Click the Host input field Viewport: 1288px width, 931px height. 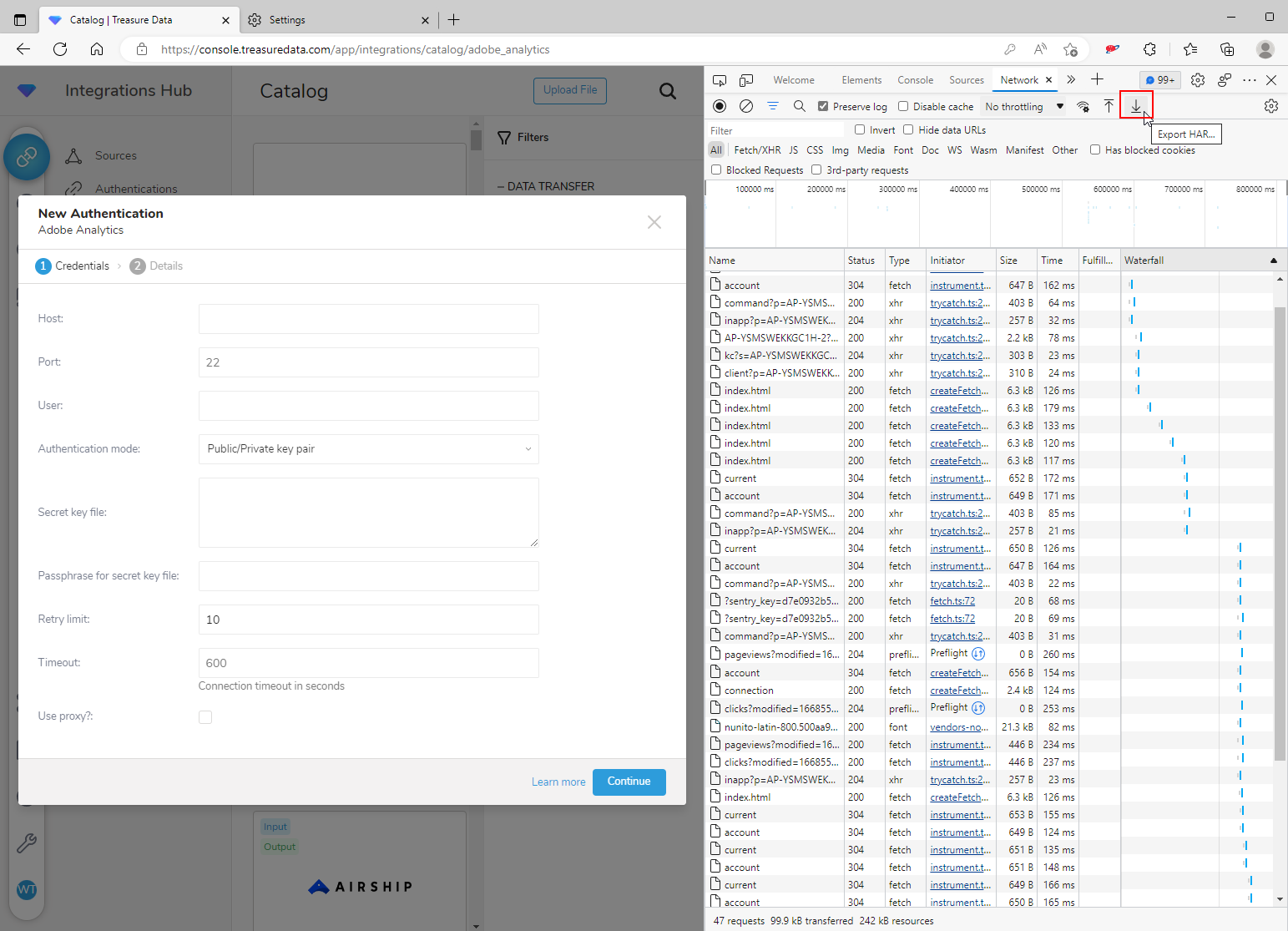click(368, 319)
